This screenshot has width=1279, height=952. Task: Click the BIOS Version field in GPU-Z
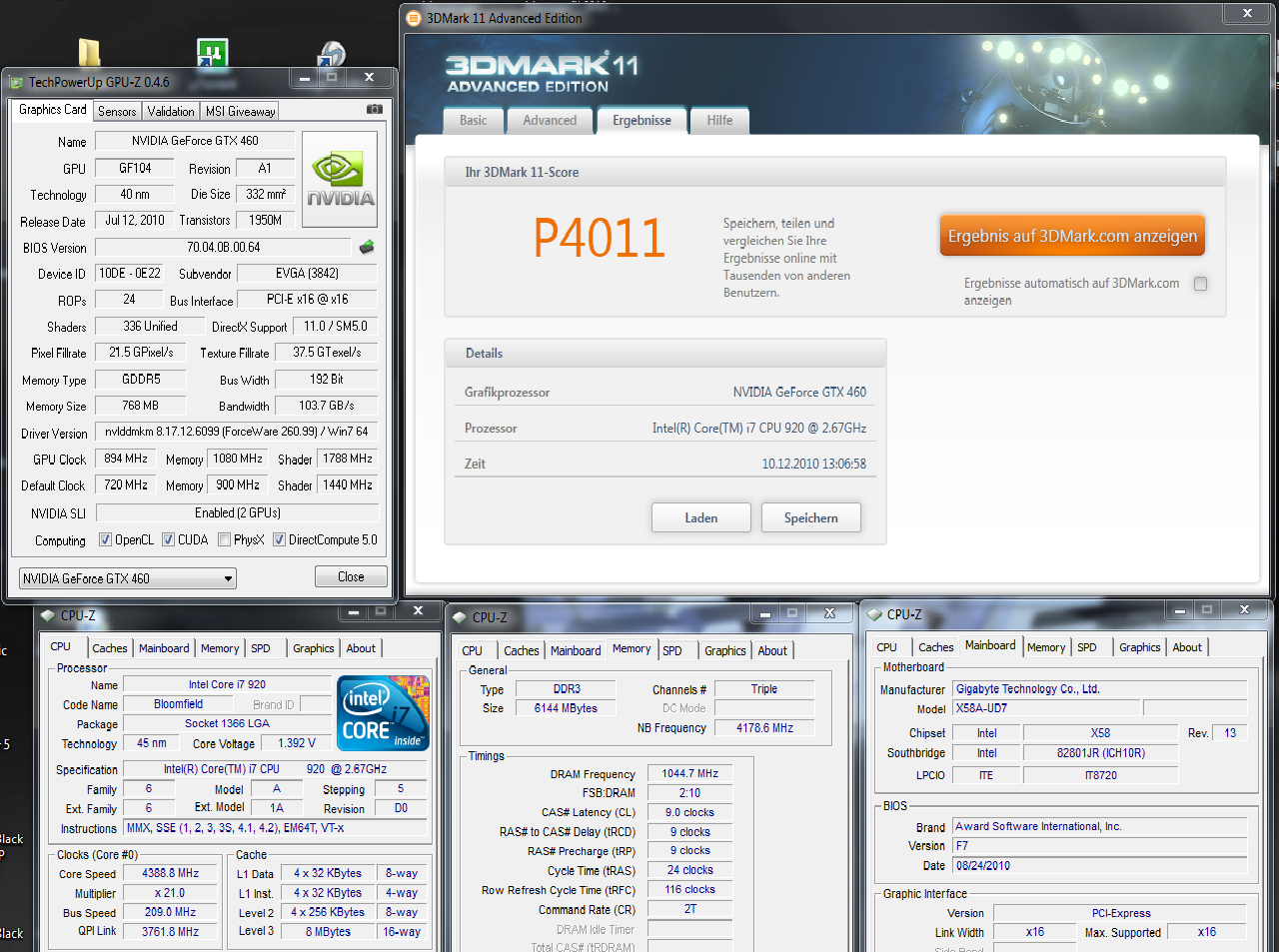(224, 247)
